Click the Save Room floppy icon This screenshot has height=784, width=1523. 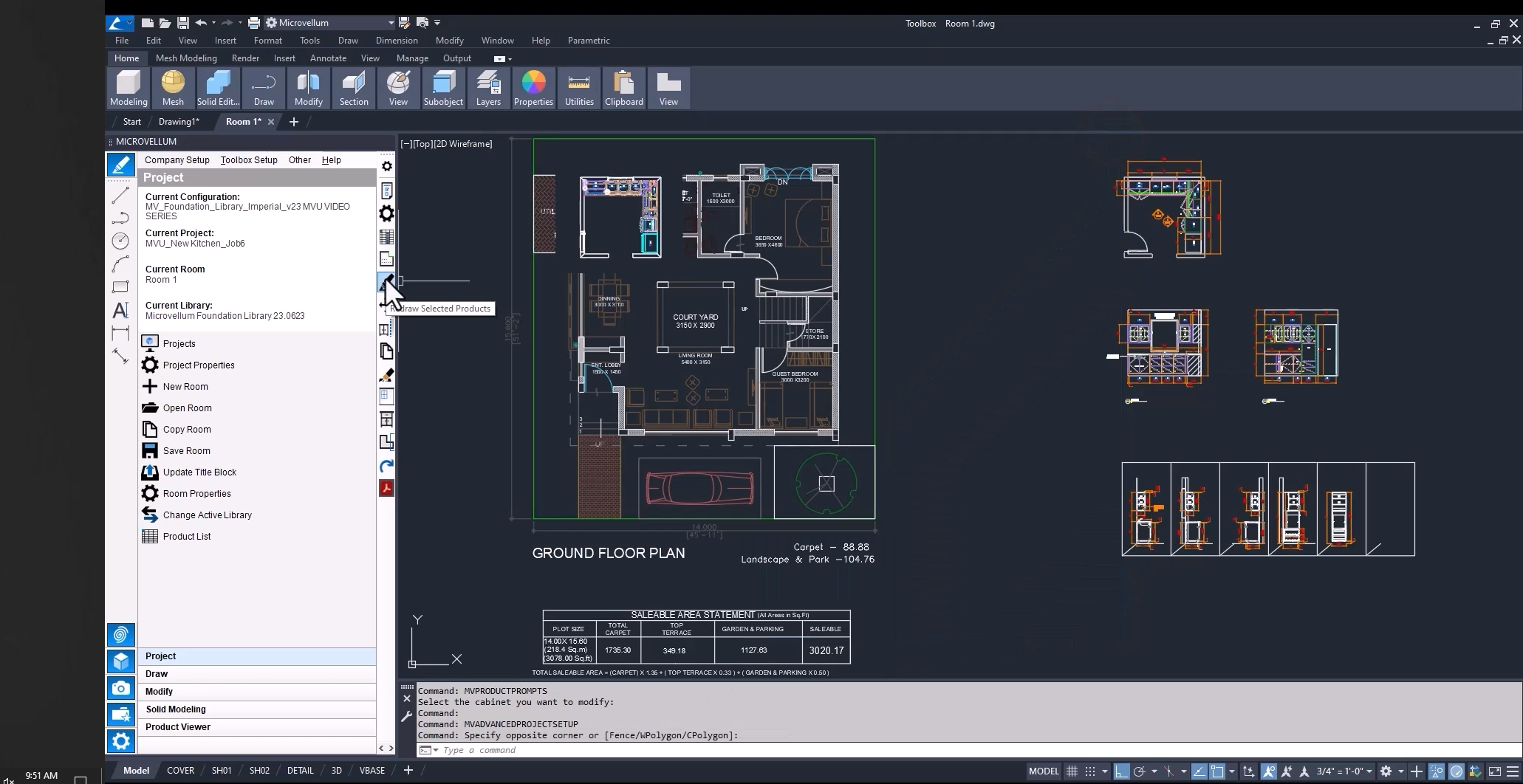coord(150,450)
